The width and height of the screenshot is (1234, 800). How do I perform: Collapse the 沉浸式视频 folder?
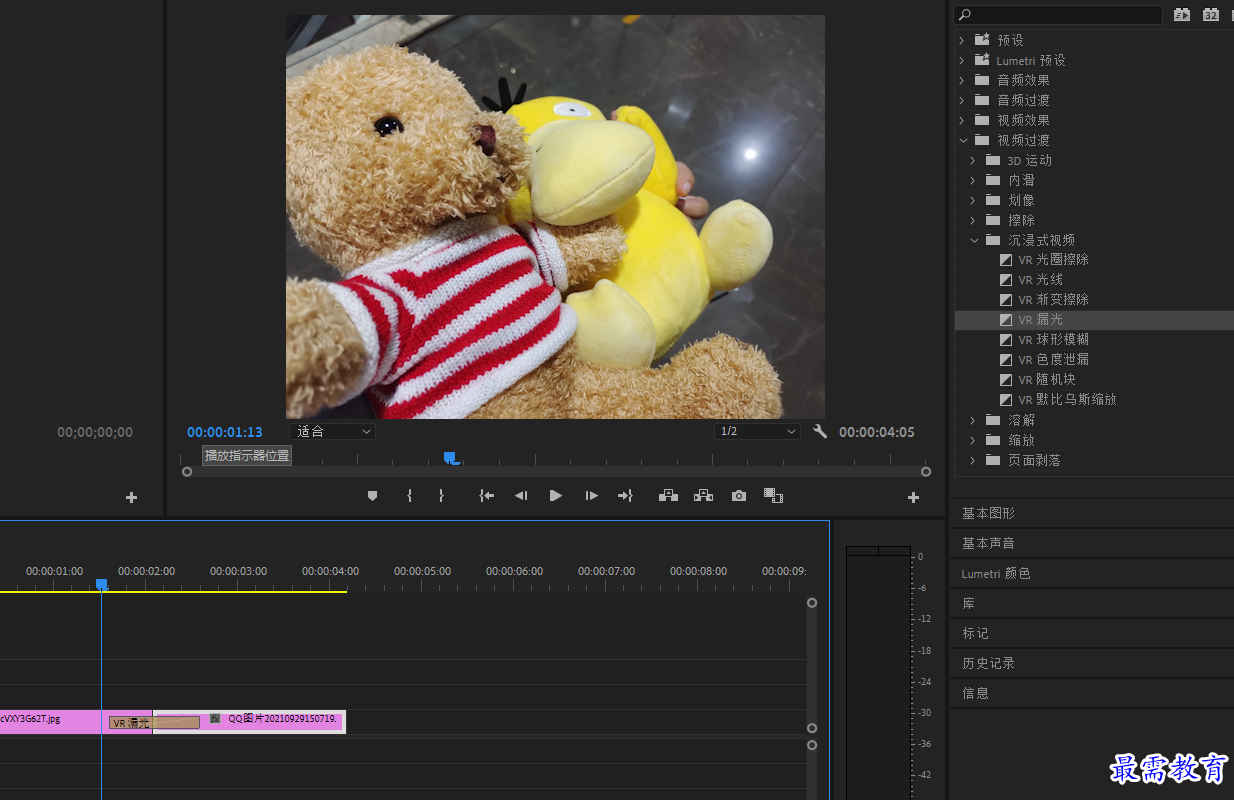coord(973,240)
